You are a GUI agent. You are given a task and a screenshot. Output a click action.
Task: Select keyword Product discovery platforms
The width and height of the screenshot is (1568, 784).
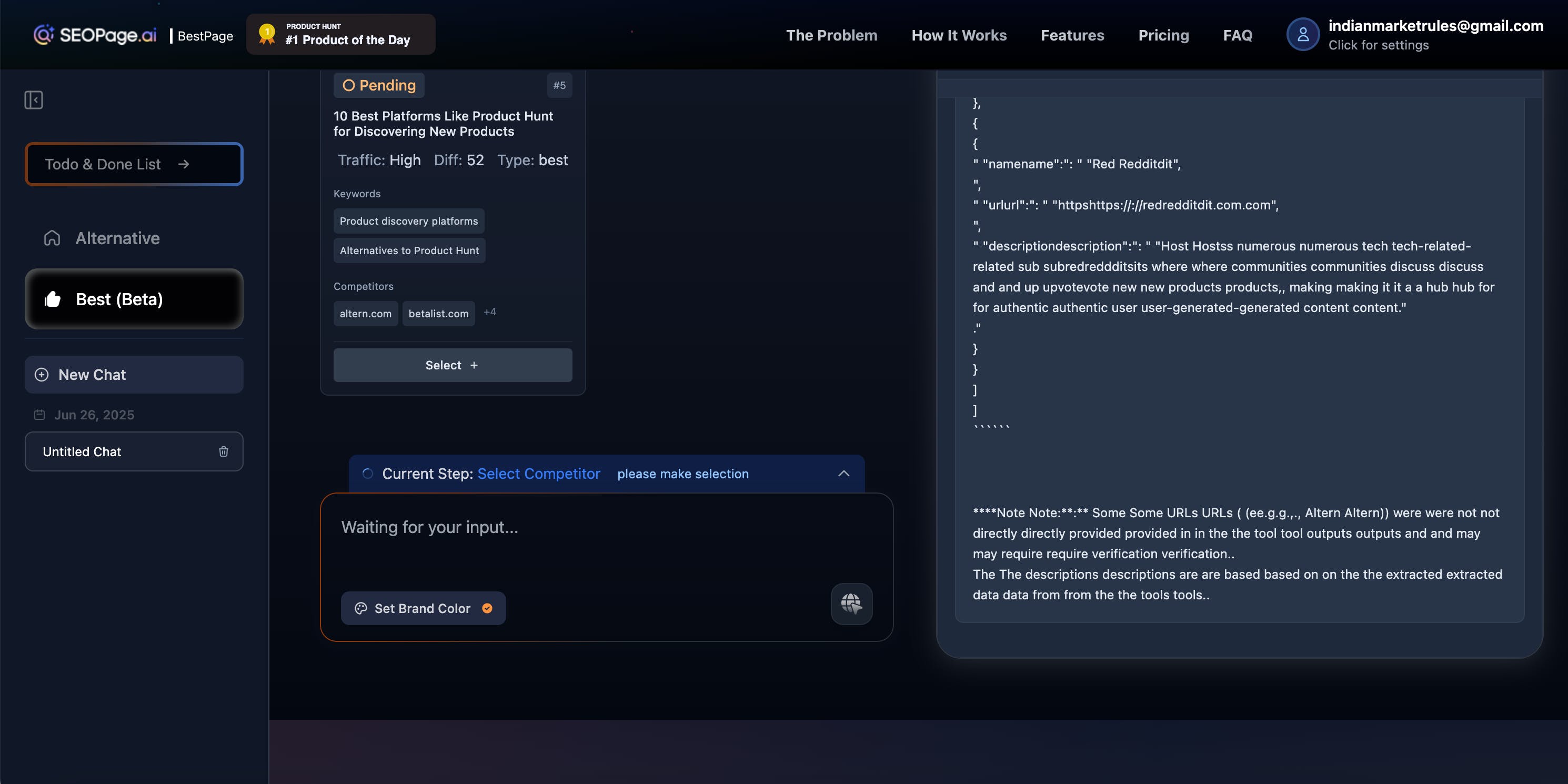(x=409, y=221)
